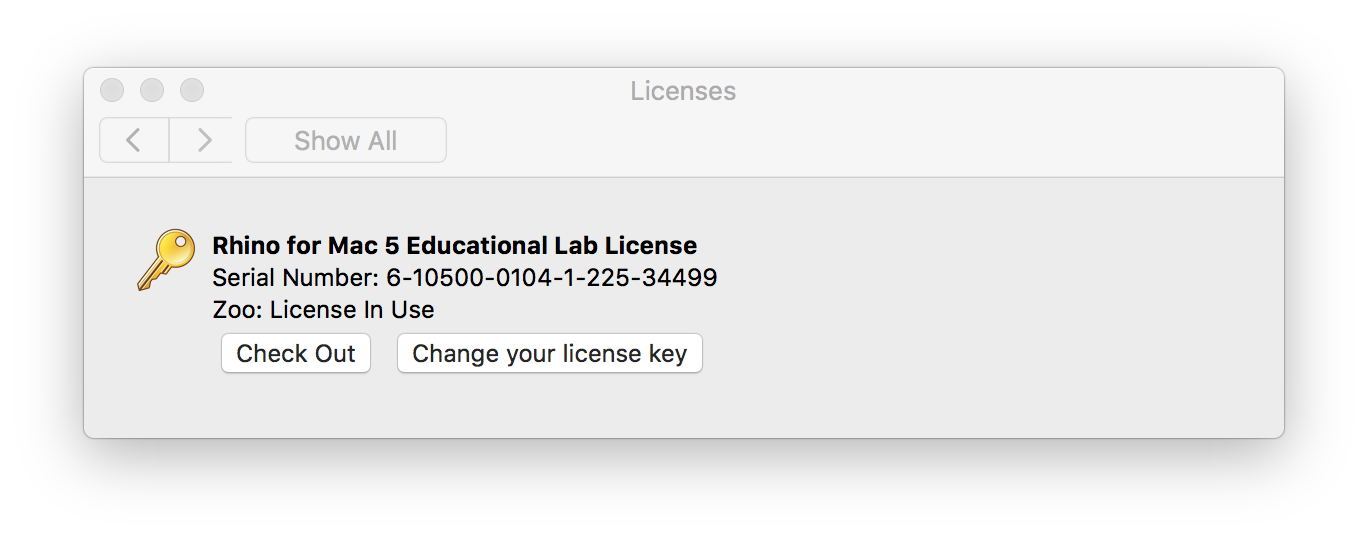Click empty space below Check Out button
This screenshot has width=1368, height=538.
(296, 406)
